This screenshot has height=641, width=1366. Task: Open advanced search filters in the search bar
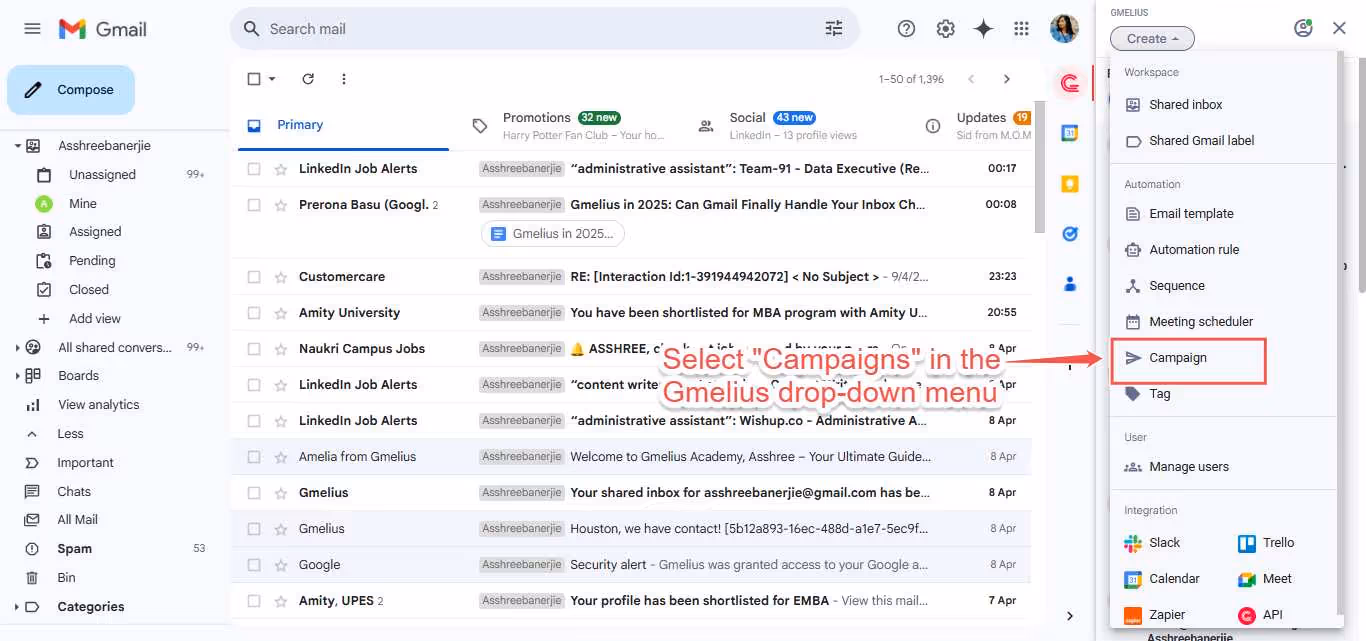[834, 28]
